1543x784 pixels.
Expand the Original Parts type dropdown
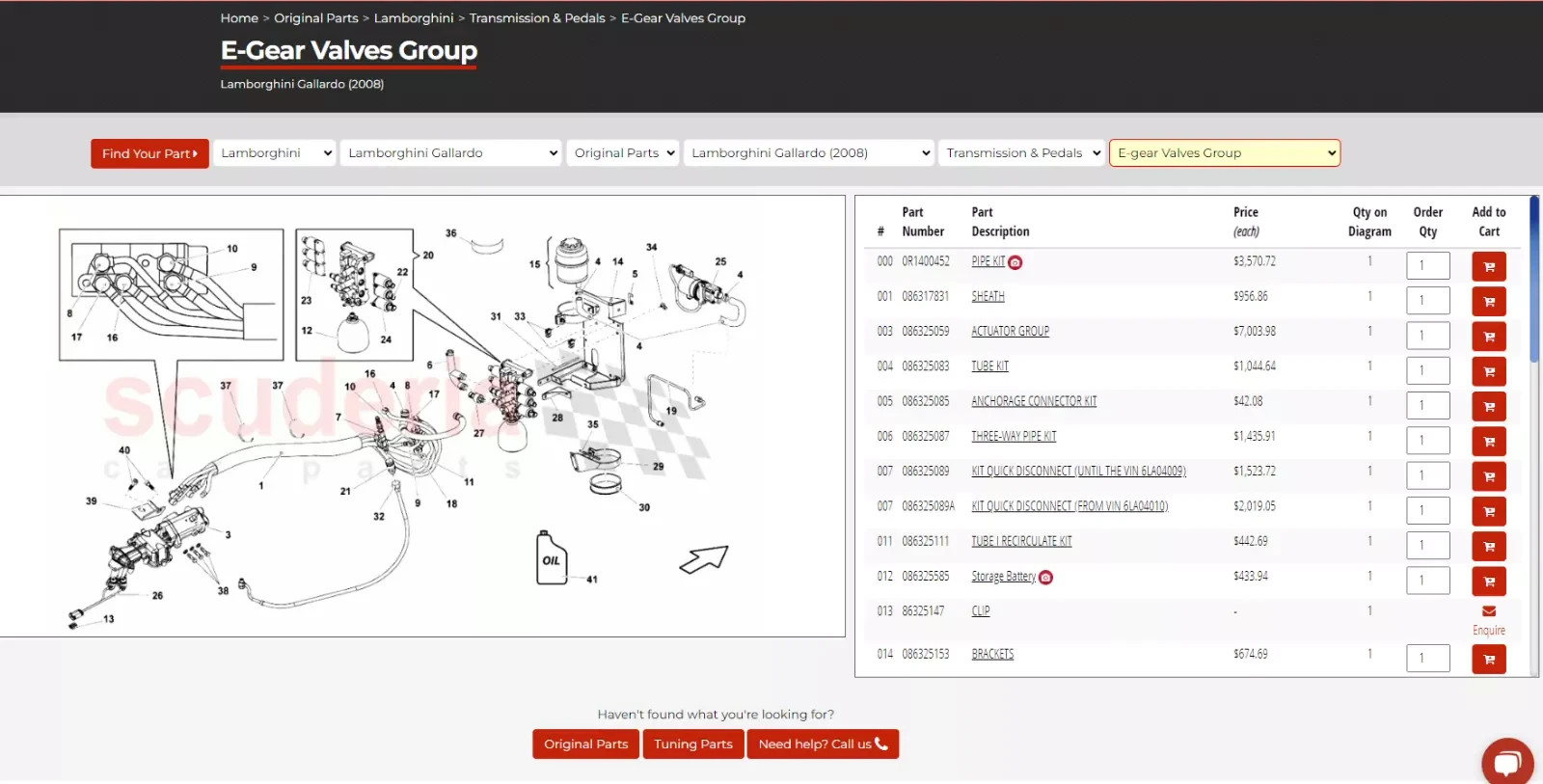623,153
